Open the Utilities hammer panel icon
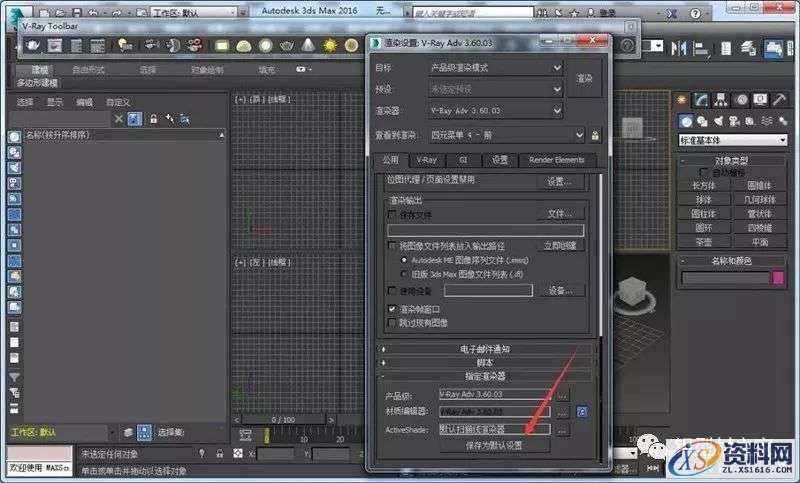Image resolution: width=800 pixels, height=483 pixels. [x=779, y=99]
